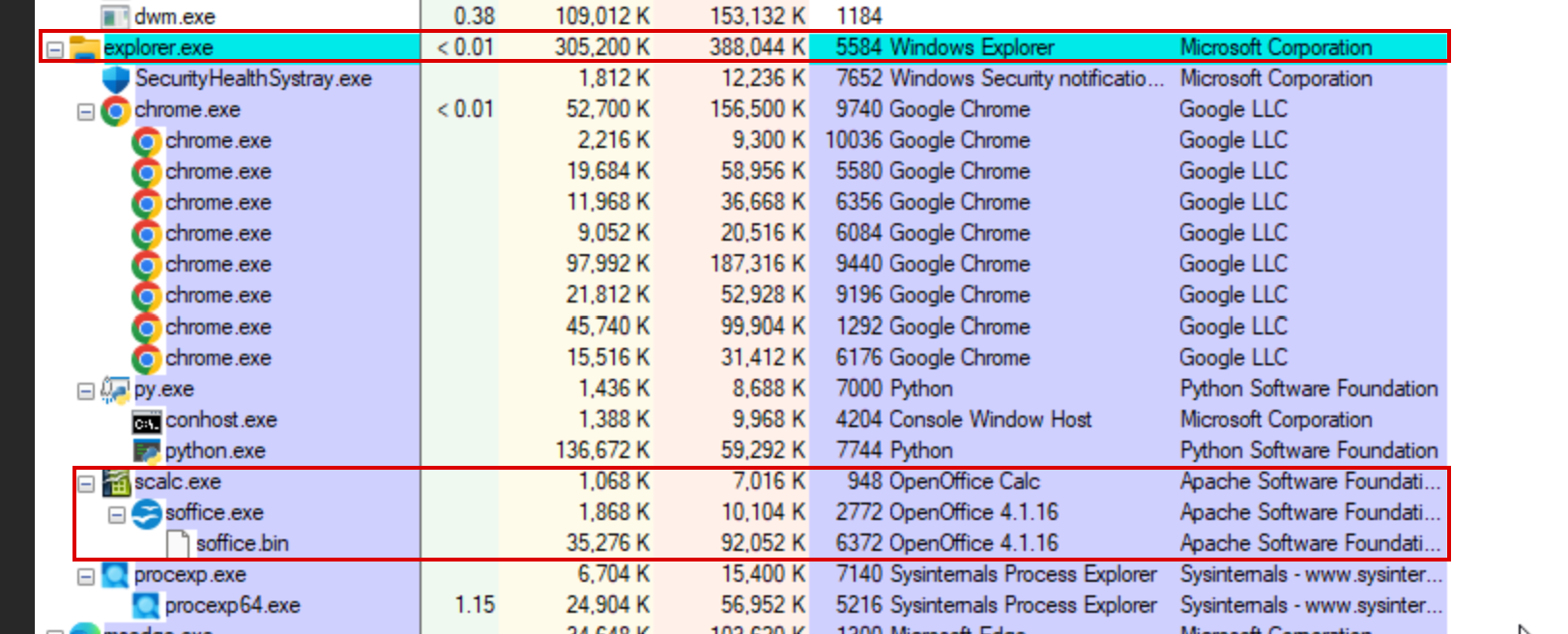Click the 35,276 K value of soffice.bin

click(608, 543)
